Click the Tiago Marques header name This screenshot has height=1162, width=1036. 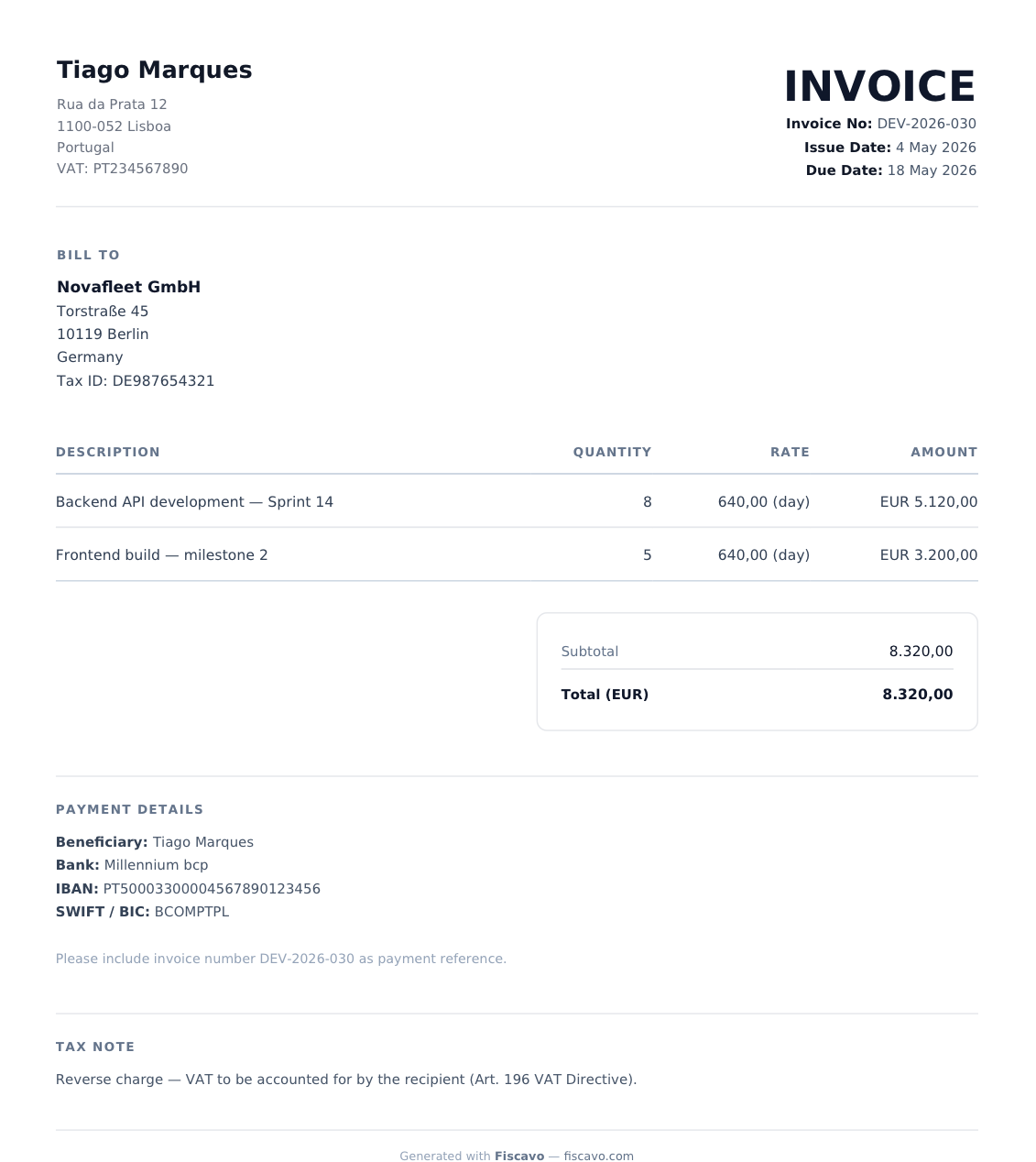point(154,71)
